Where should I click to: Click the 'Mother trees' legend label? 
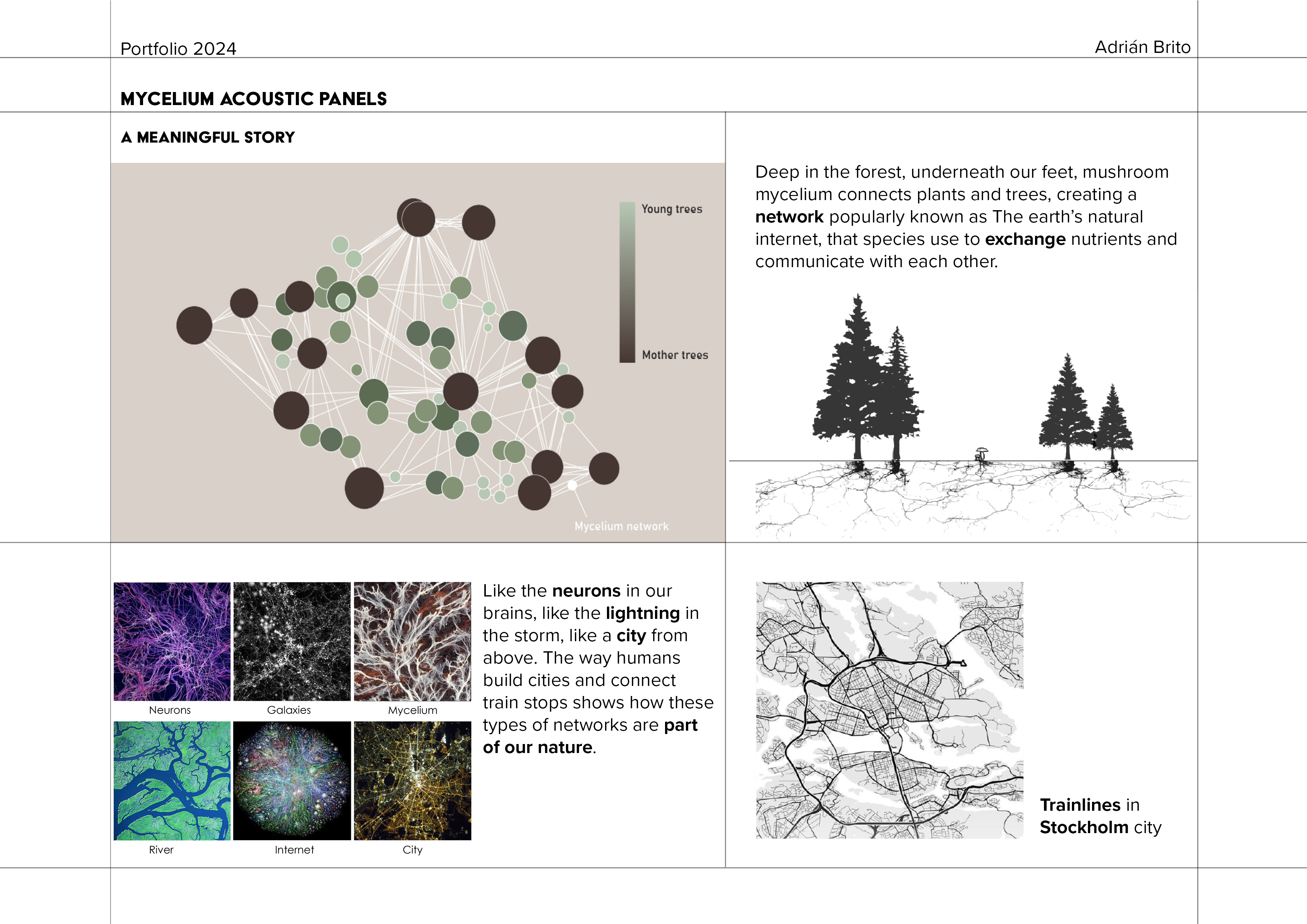coord(675,355)
